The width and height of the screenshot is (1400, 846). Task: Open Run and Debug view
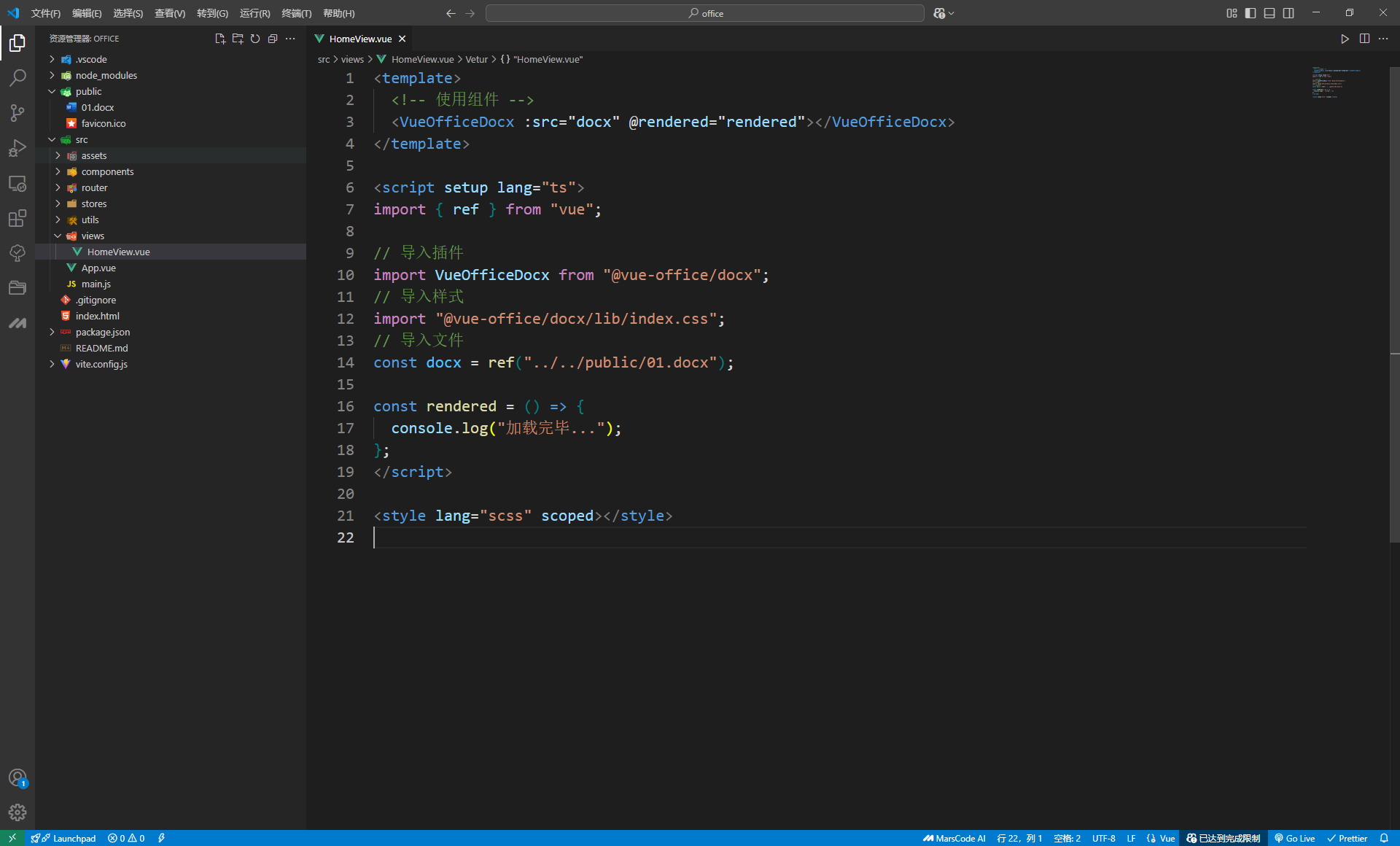pos(17,148)
